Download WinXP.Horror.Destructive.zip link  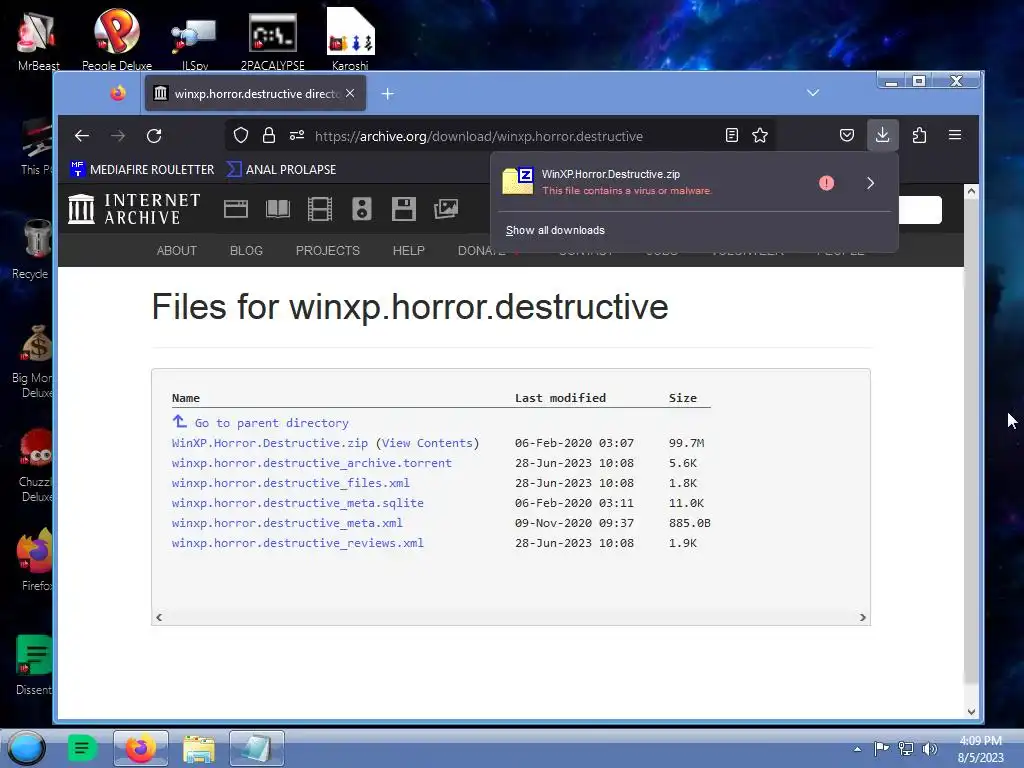click(270, 443)
